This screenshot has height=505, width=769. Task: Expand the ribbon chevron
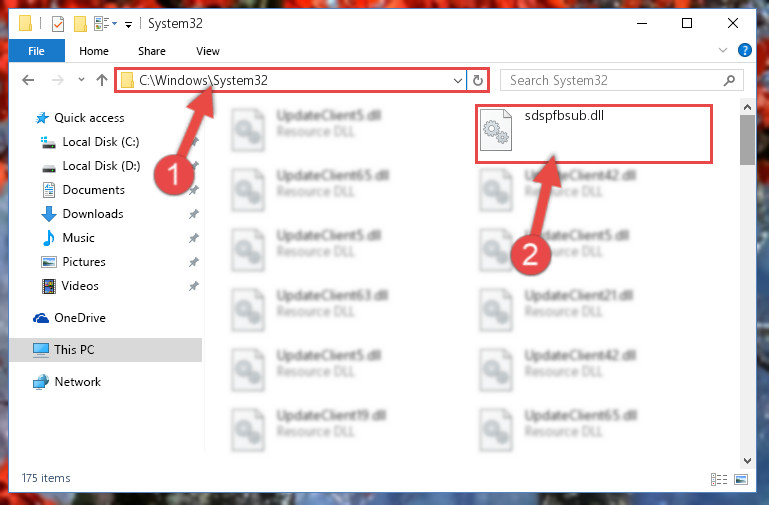(722, 50)
